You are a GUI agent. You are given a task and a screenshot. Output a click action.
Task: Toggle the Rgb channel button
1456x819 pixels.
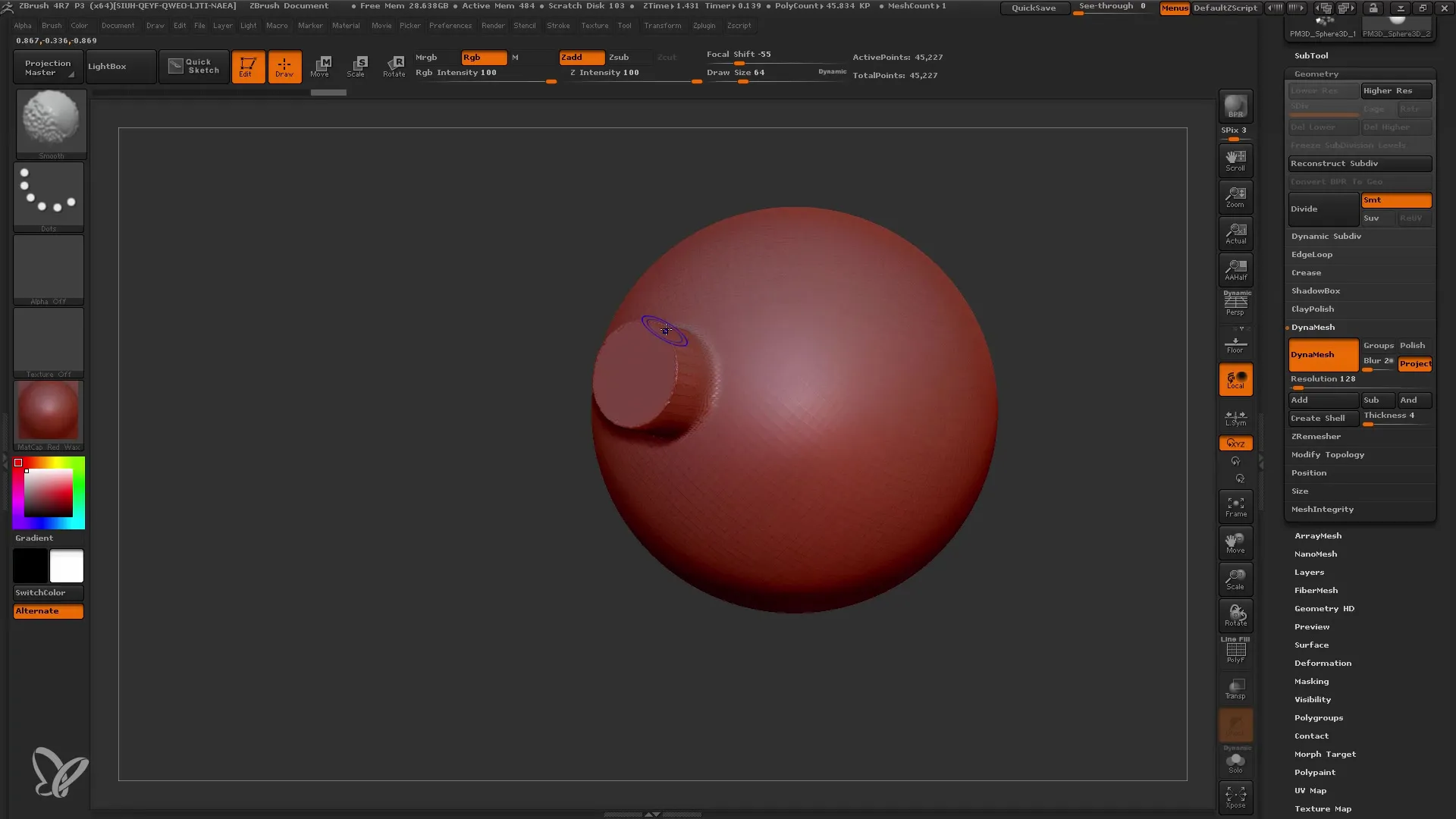click(484, 58)
